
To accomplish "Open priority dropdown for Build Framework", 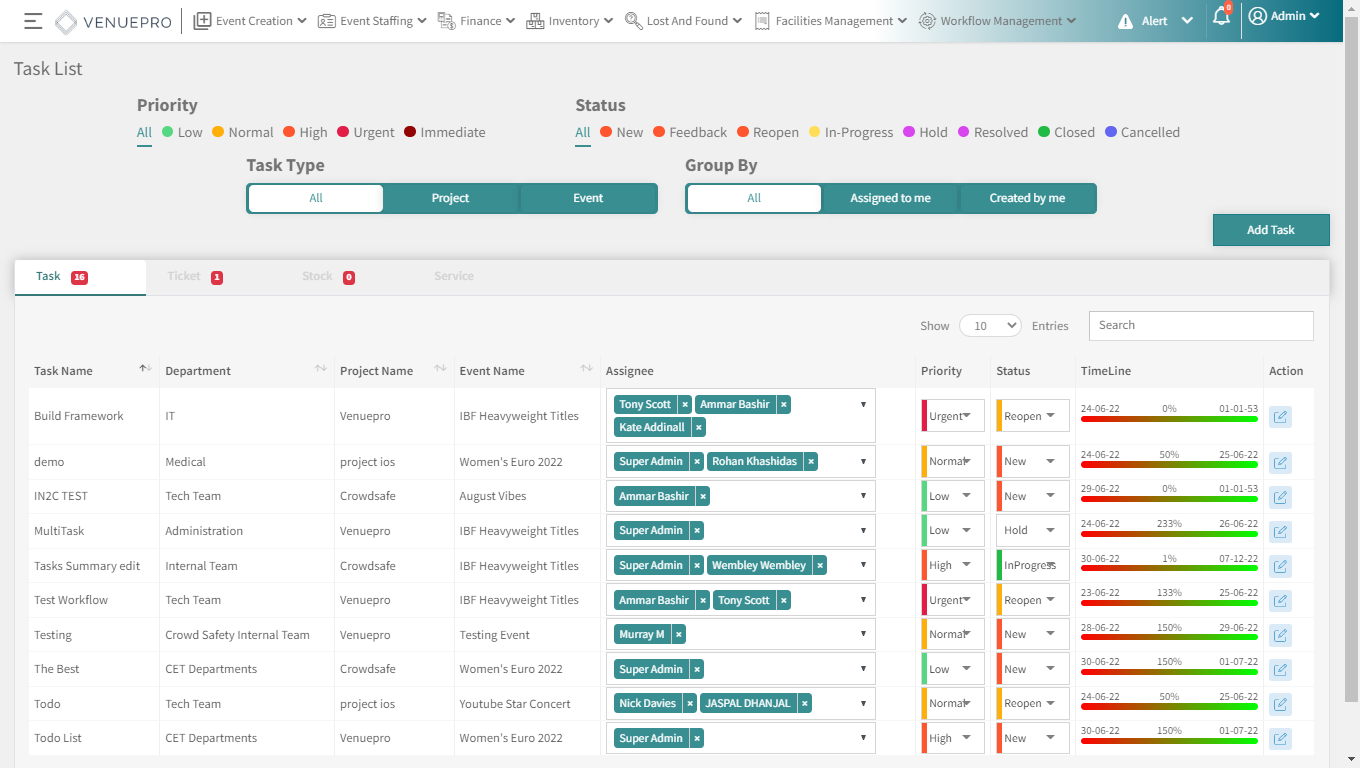I will click(953, 416).
